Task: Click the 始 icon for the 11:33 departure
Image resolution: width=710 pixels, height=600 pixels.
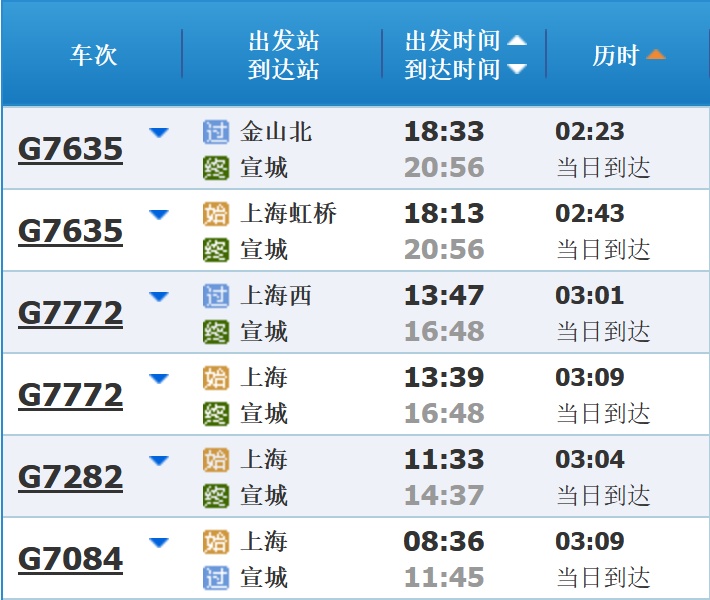Action: 215,460
